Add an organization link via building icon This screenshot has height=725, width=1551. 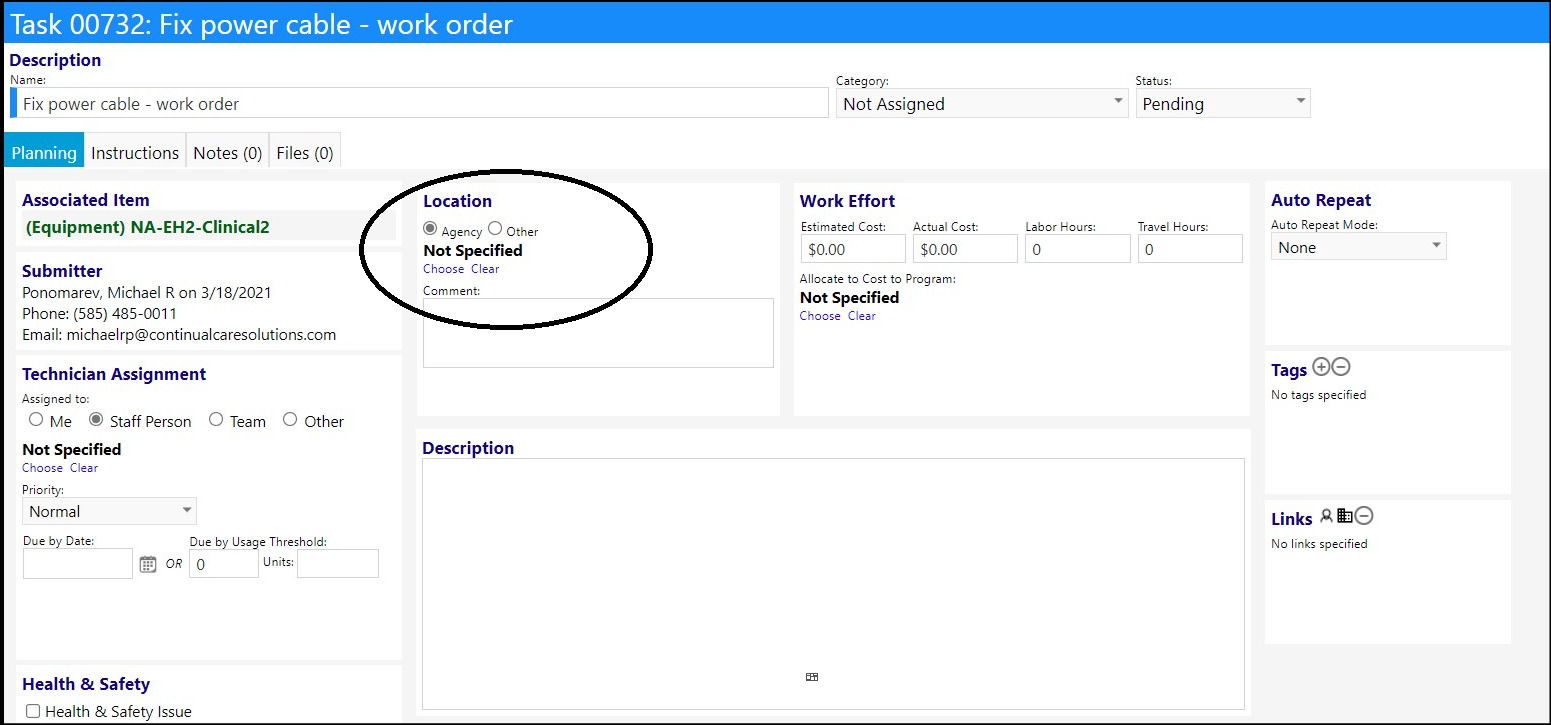point(1345,517)
